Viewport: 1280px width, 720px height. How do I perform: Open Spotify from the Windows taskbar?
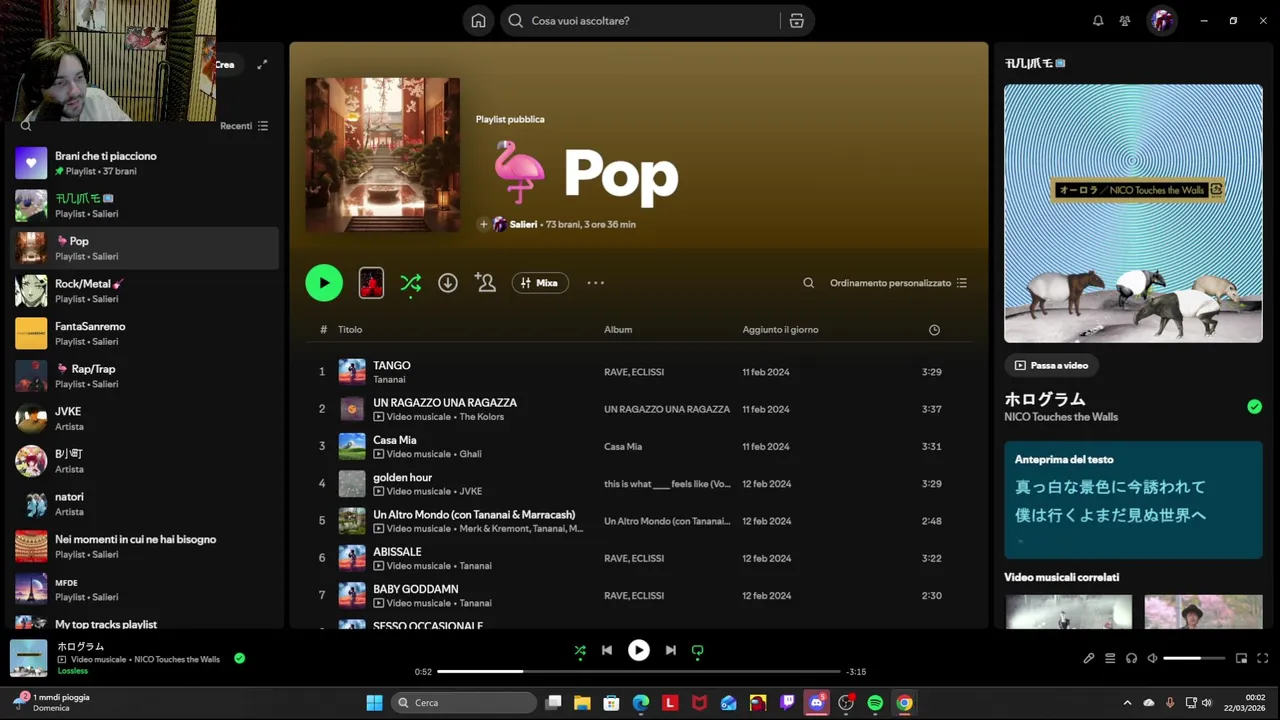(875, 703)
